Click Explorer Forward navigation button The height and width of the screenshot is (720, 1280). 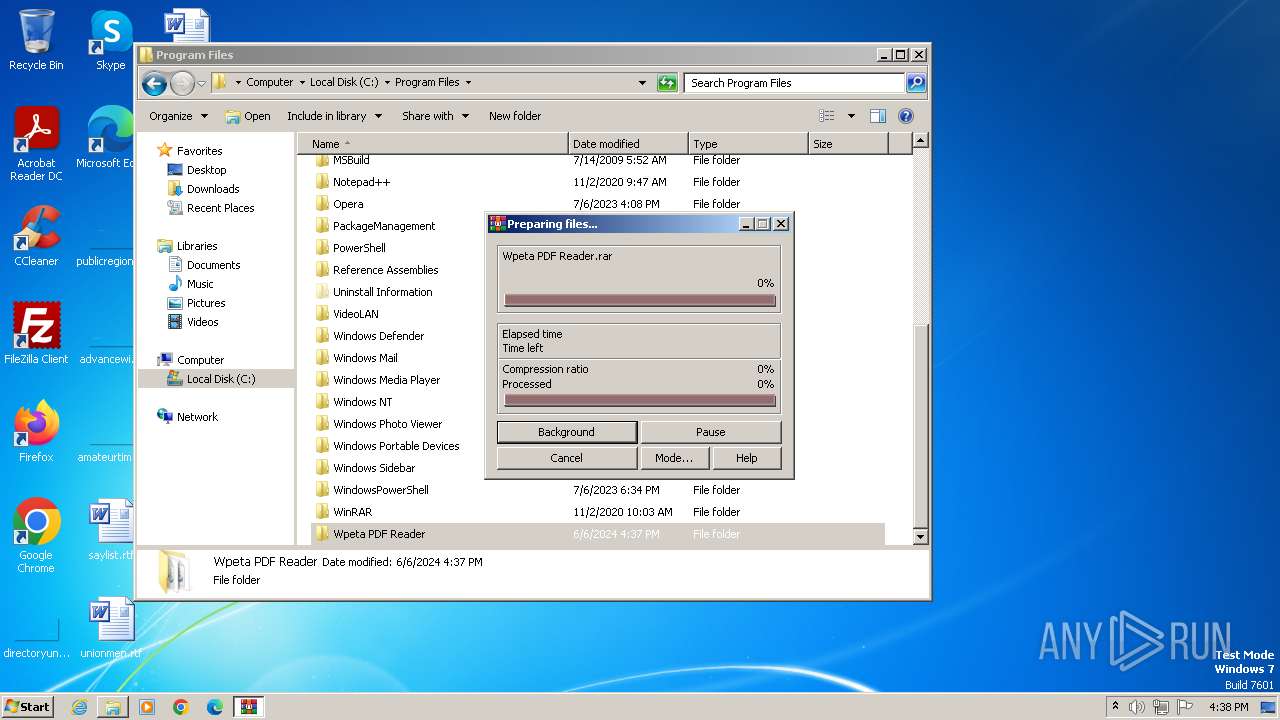click(182, 83)
